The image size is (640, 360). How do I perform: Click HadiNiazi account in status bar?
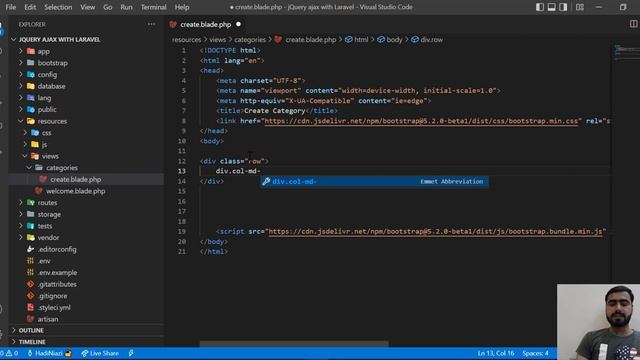tap(49, 353)
